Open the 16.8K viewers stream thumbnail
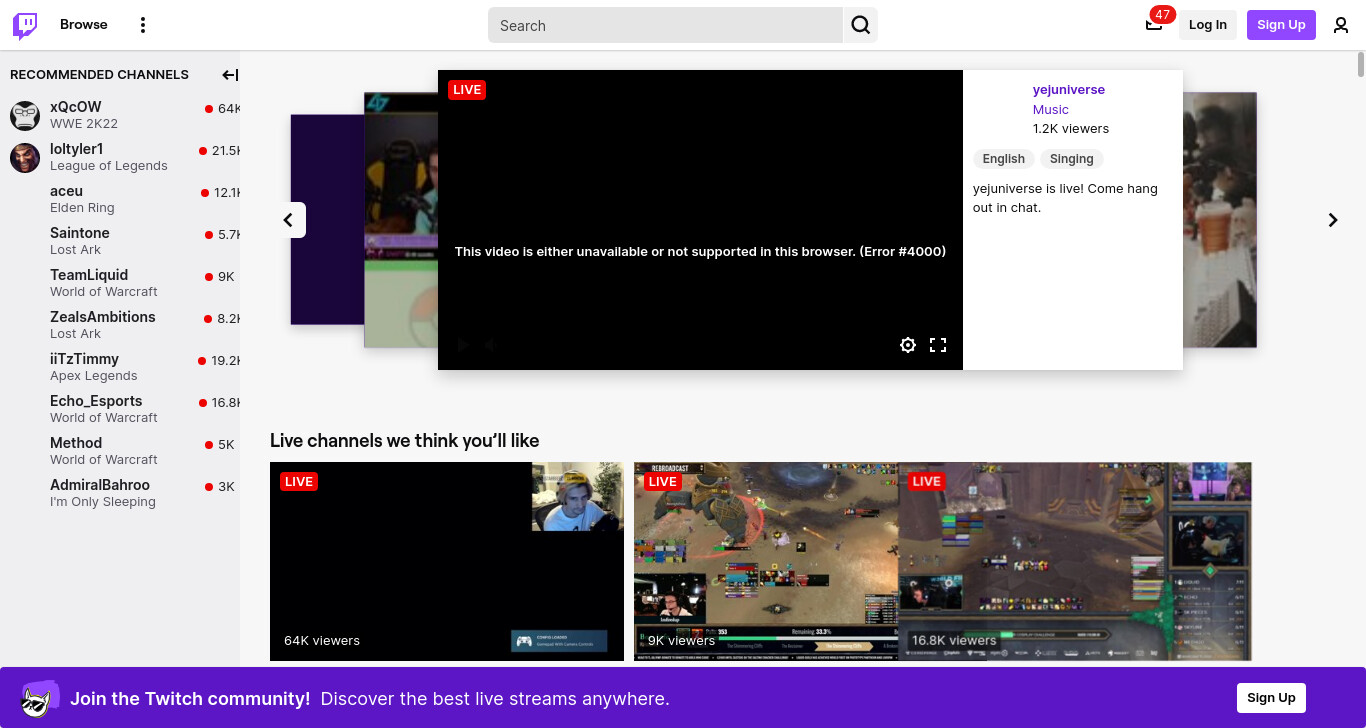1366x728 pixels. point(1075,561)
